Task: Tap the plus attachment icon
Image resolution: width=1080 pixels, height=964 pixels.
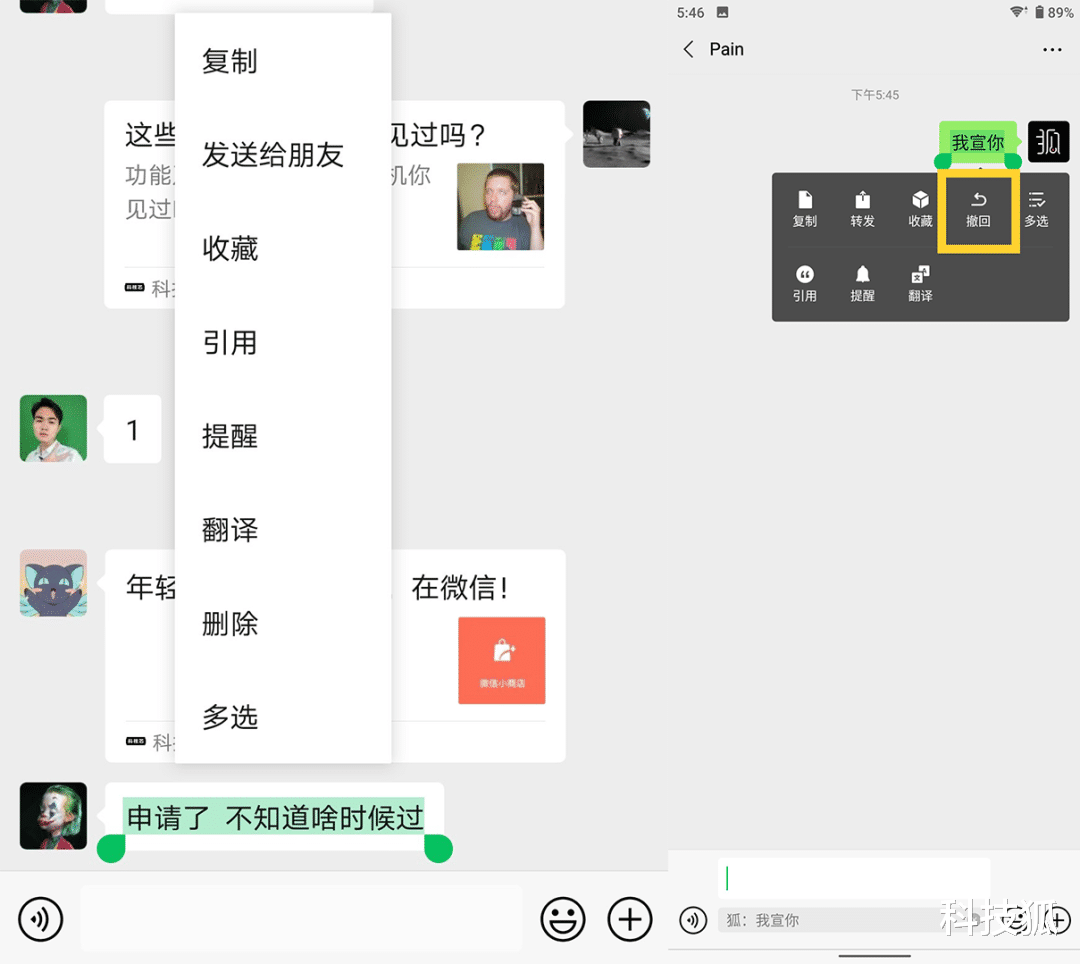Action: coord(629,918)
